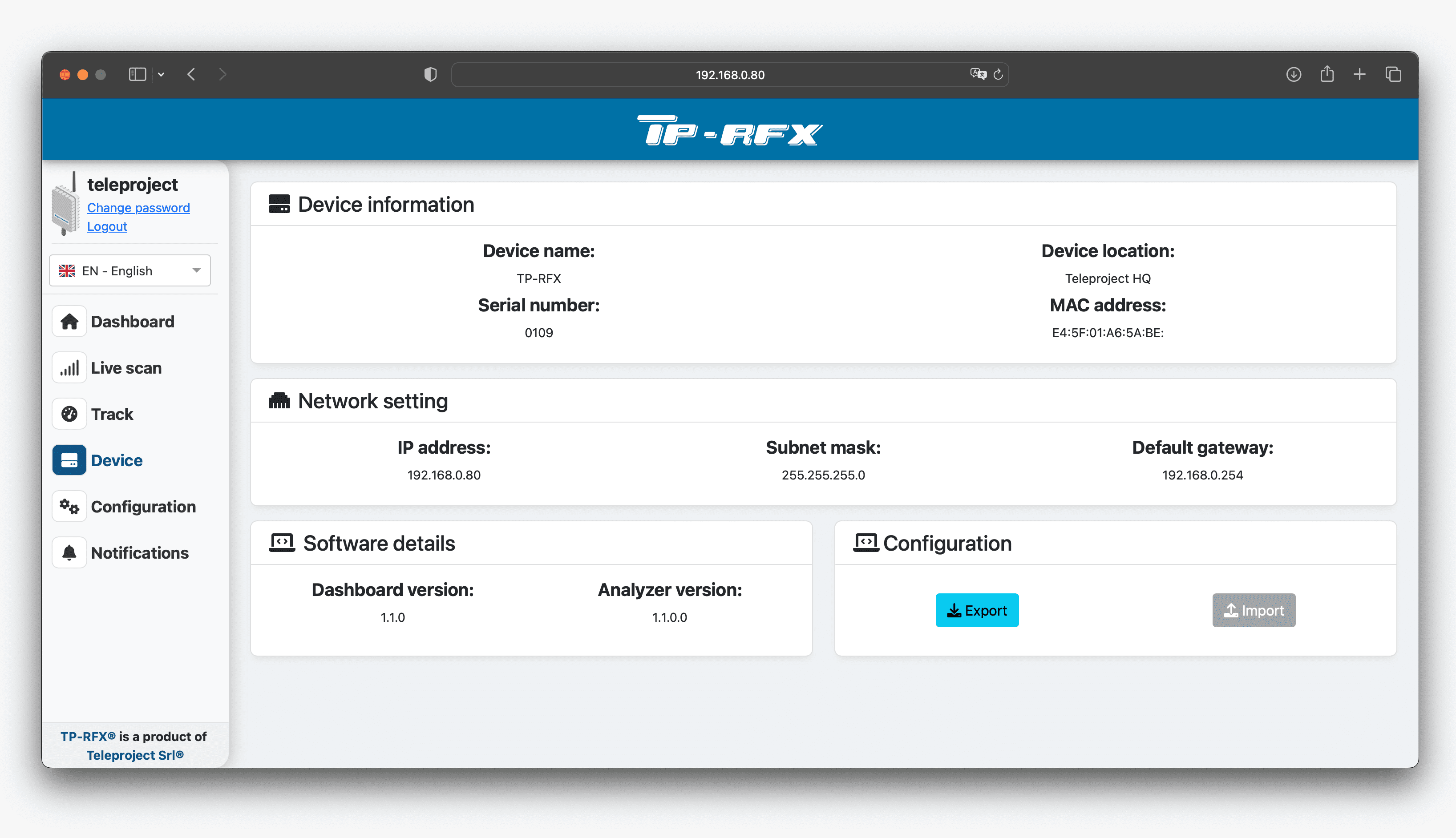Click the teleproject username text
This screenshot has width=1456, height=838.
pos(133,184)
